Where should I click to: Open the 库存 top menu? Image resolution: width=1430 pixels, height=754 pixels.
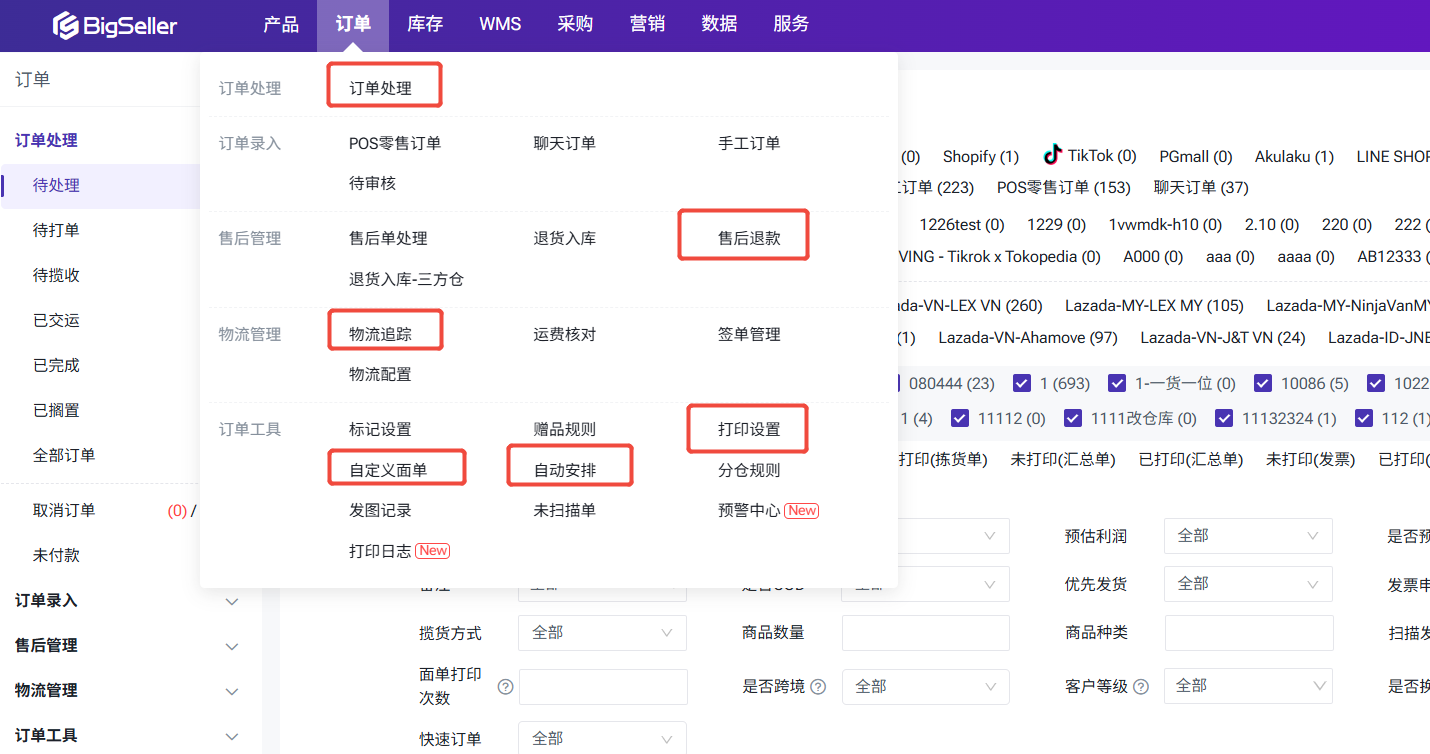tap(425, 25)
